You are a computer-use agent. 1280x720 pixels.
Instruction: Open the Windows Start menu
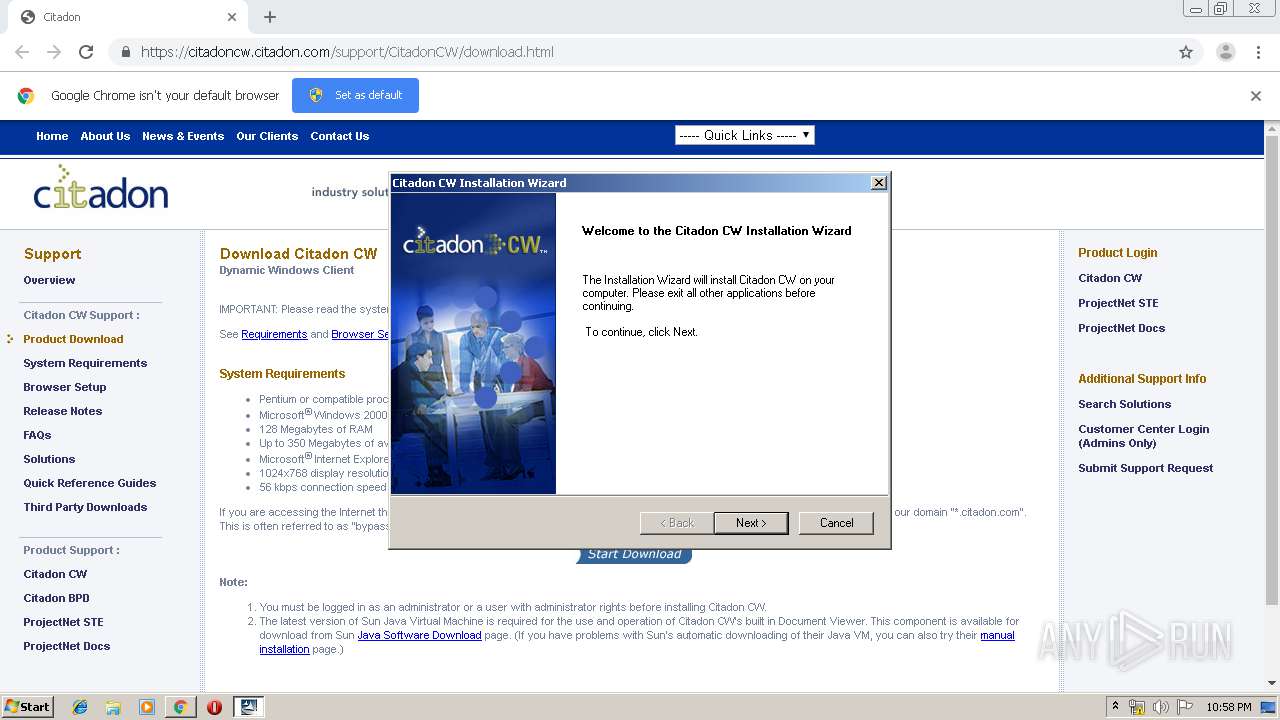(x=27, y=707)
